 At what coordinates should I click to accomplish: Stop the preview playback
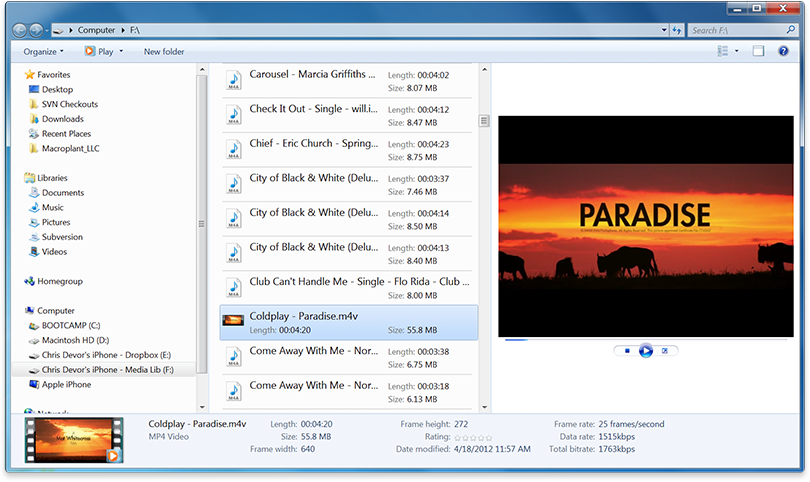(627, 351)
